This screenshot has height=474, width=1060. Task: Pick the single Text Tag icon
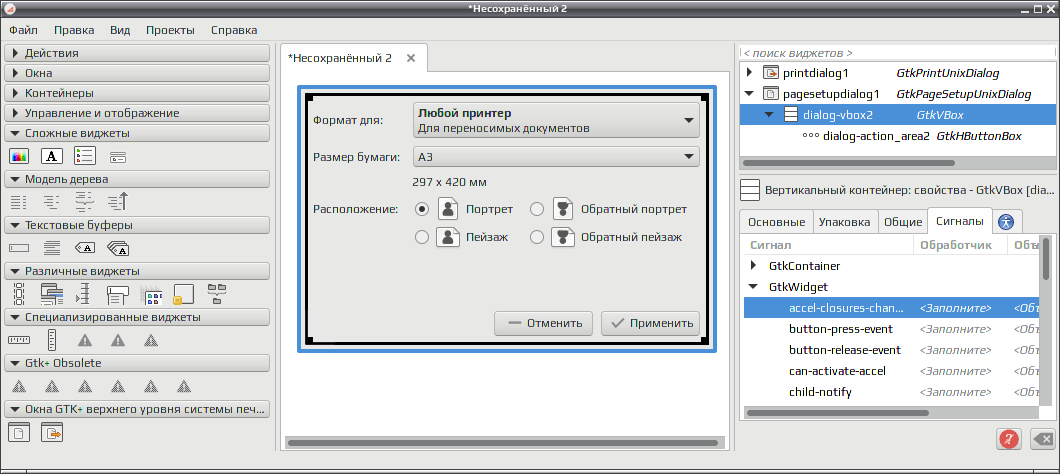pos(85,247)
